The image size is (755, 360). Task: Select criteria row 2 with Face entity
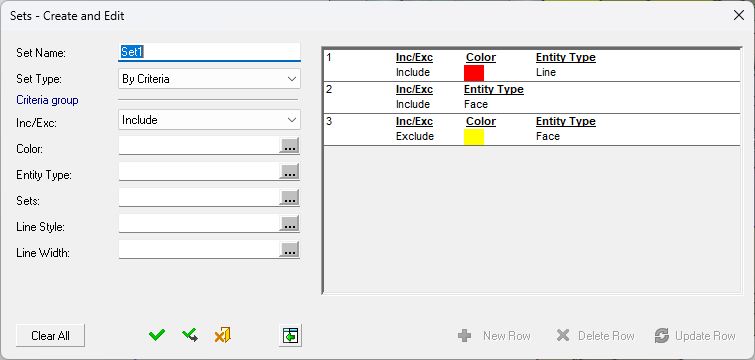pyautogui.click(x=532, y=97)
